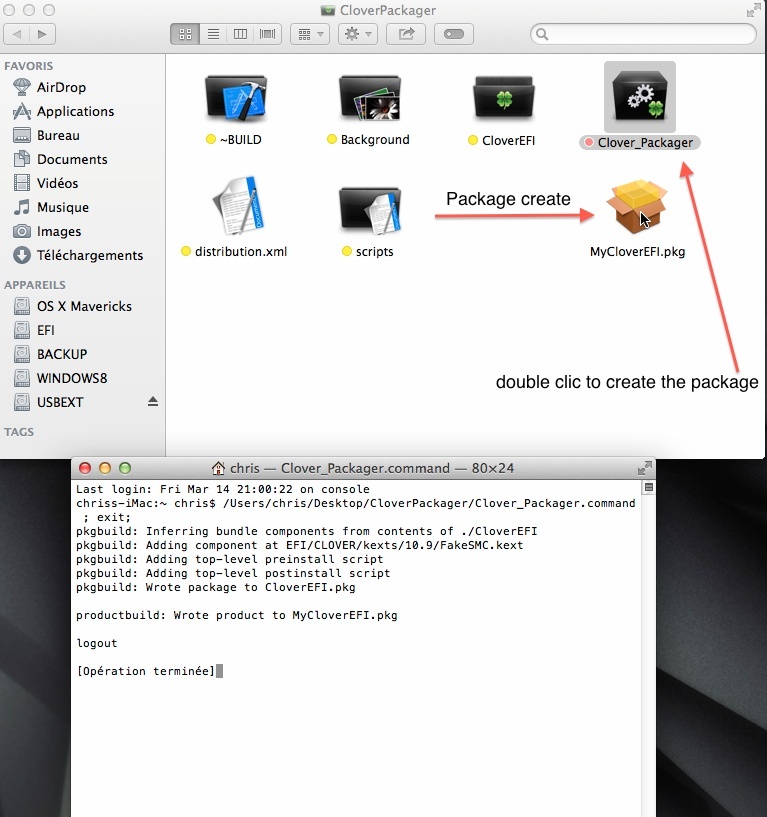This screenshot has width=767, height=817.
Task: Close the Terminal window
Action: click(x=85, y=468)
